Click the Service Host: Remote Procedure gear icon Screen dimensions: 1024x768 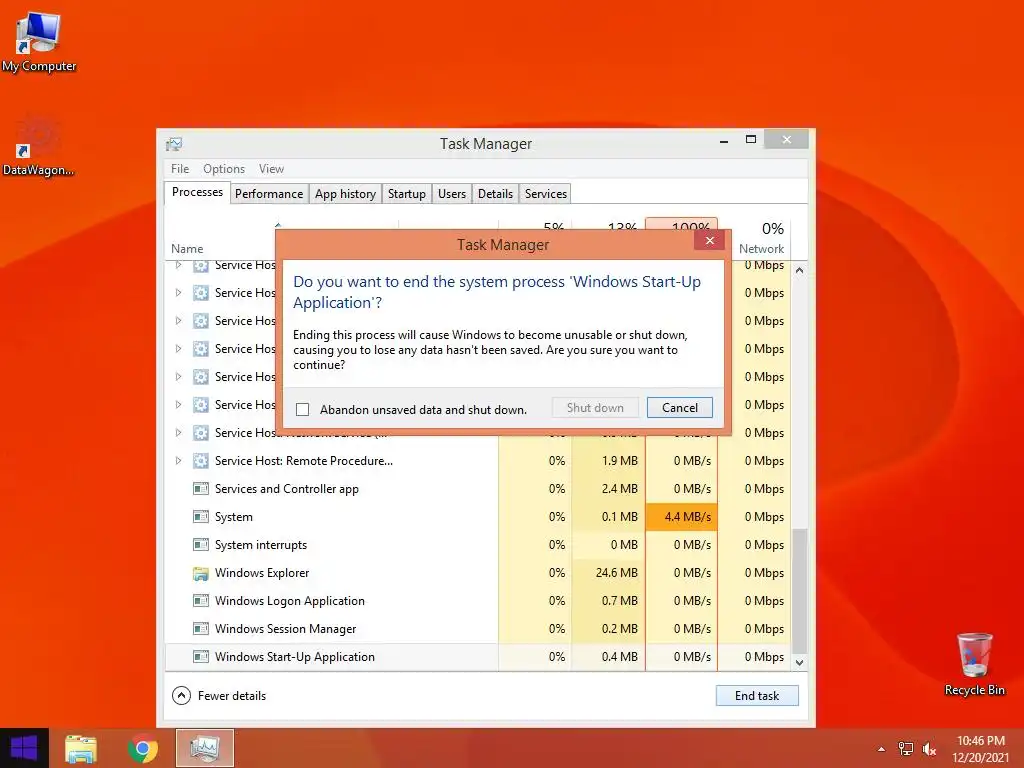[x=200, y=460]
